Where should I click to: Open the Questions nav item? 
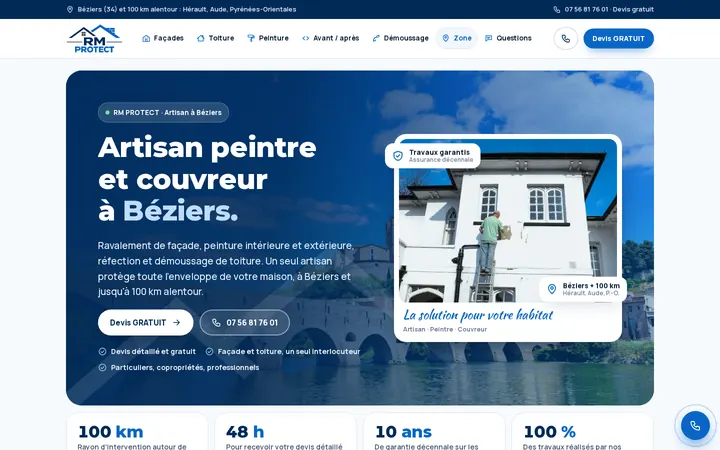[508, 39]
